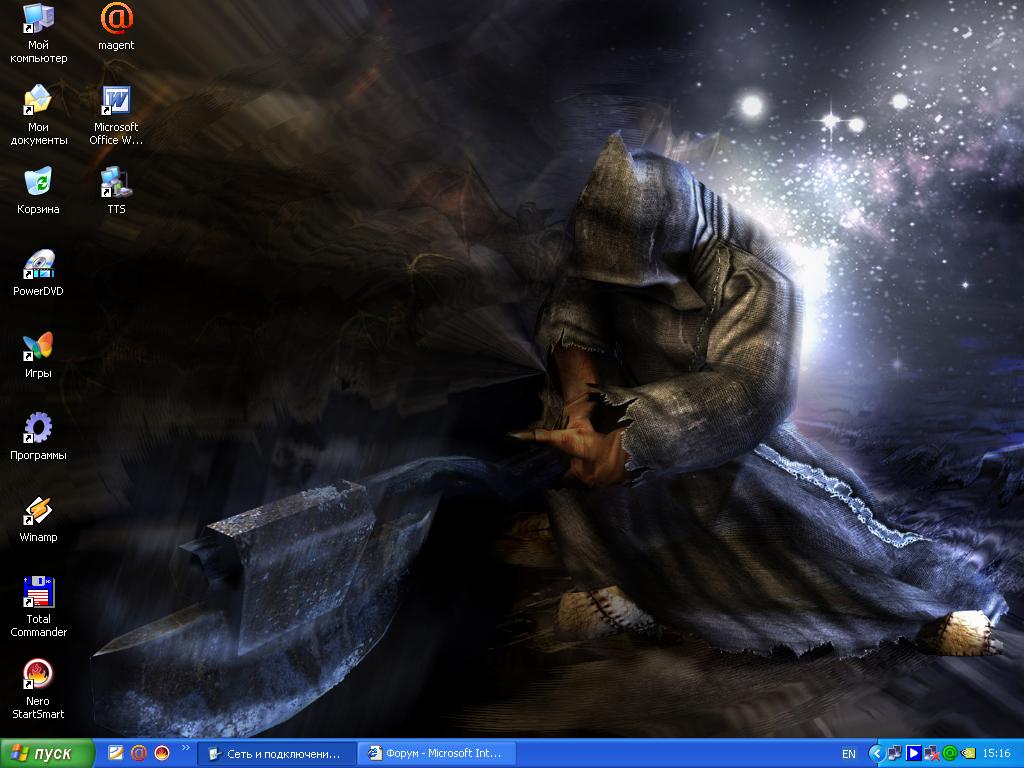Select the Nero StartSmart desktop shortcut
This screenshot has width=1024, height=768.
click(x=39, y=689)
